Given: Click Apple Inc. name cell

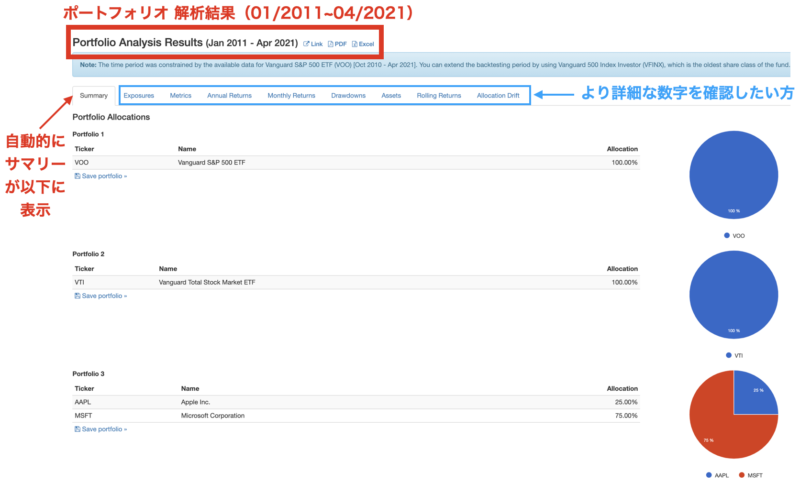Looking at the screenshot, I should tap(195, 402).
